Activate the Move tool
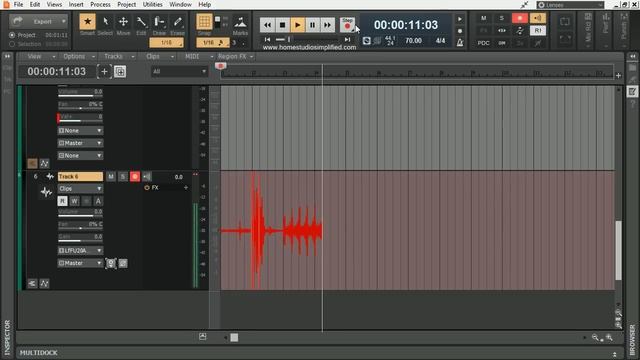This screenshot has height=360, width=640. click(x=123, y=22)
